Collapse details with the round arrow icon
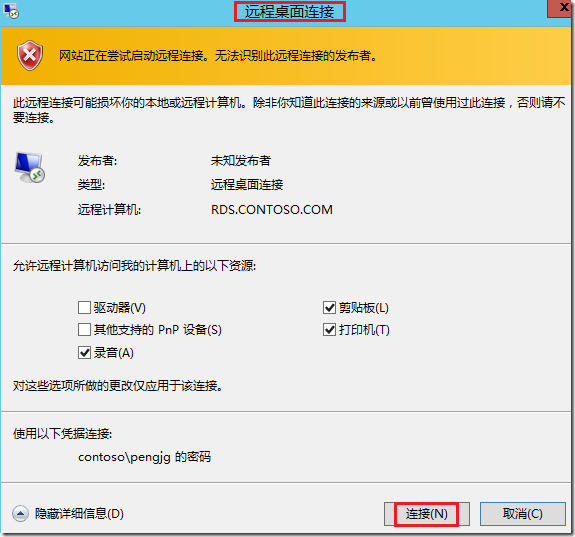 [x=20, y=514]
